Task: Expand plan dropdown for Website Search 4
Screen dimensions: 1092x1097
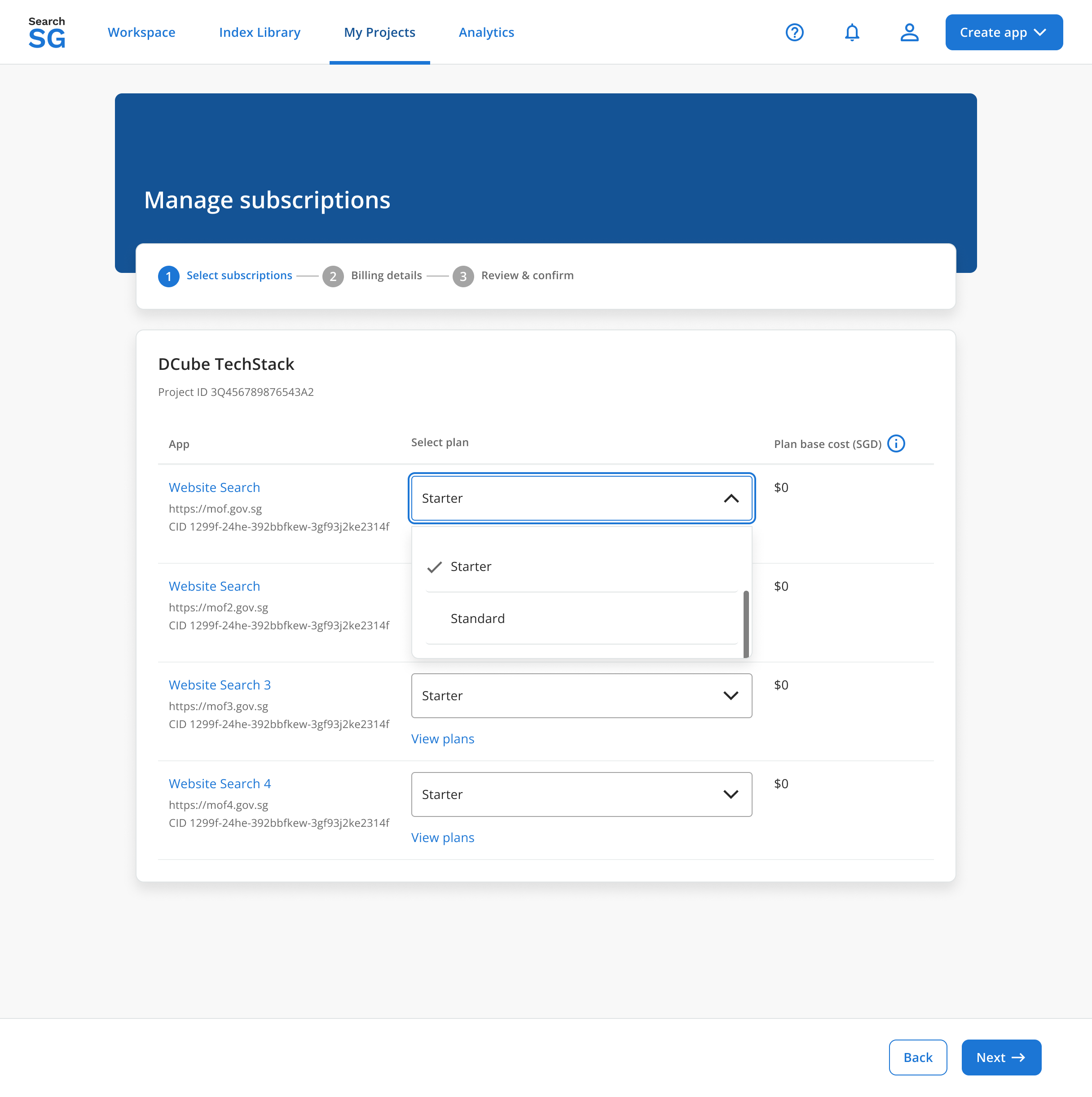Action: (581, 794)
